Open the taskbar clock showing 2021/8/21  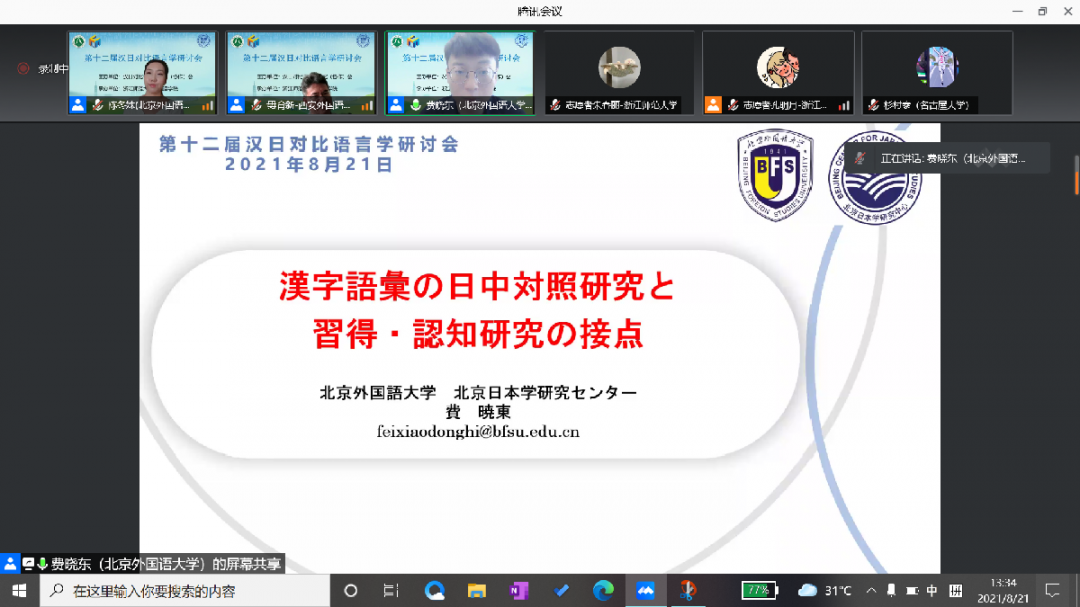pos(1003,590)
